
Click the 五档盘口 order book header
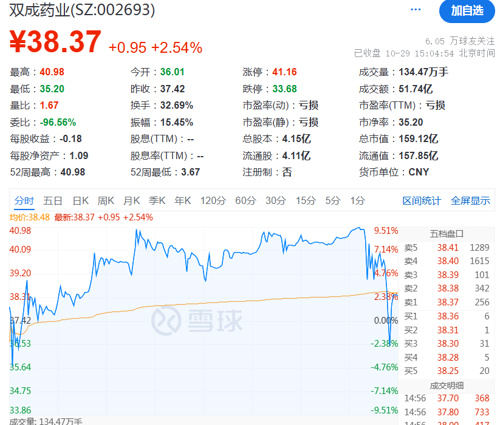click(x=447, y=234)
